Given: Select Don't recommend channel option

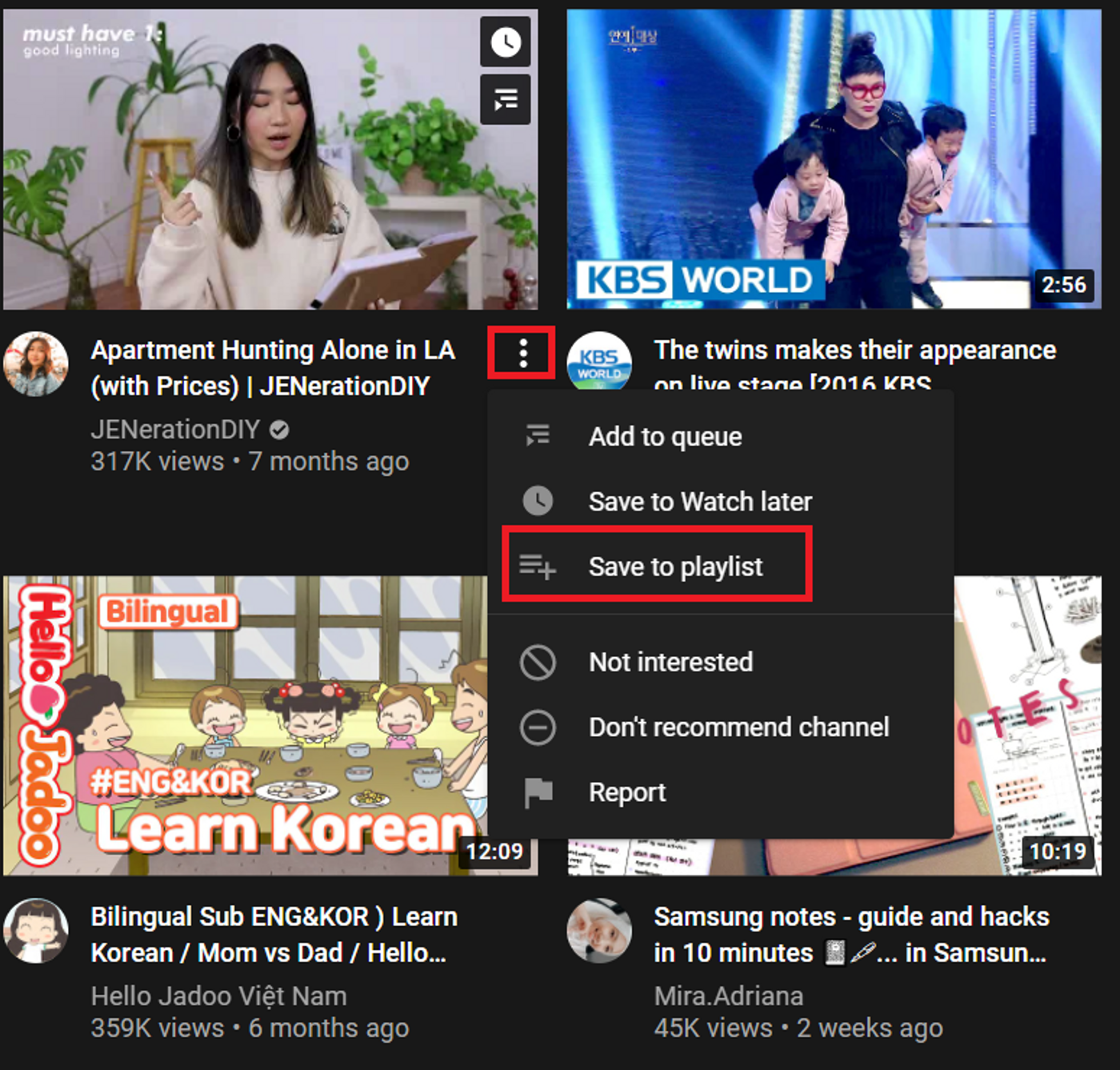Looking at the screenshot, I should (739, 727).
